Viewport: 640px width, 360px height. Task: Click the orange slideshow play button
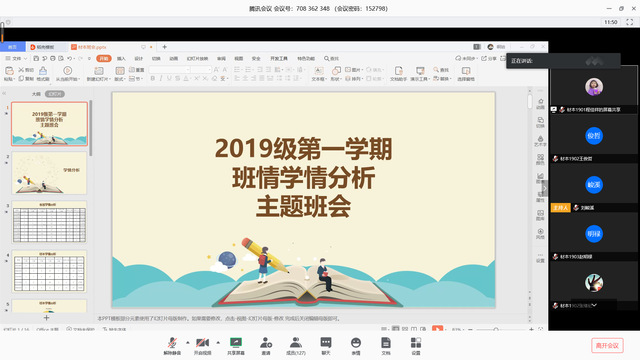(437, 329)
